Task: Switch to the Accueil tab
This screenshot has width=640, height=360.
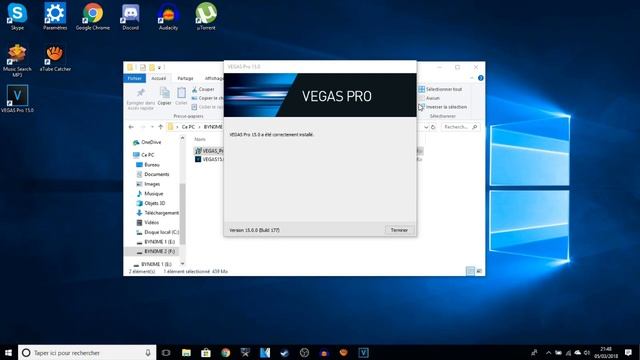Action: point(158,78)
